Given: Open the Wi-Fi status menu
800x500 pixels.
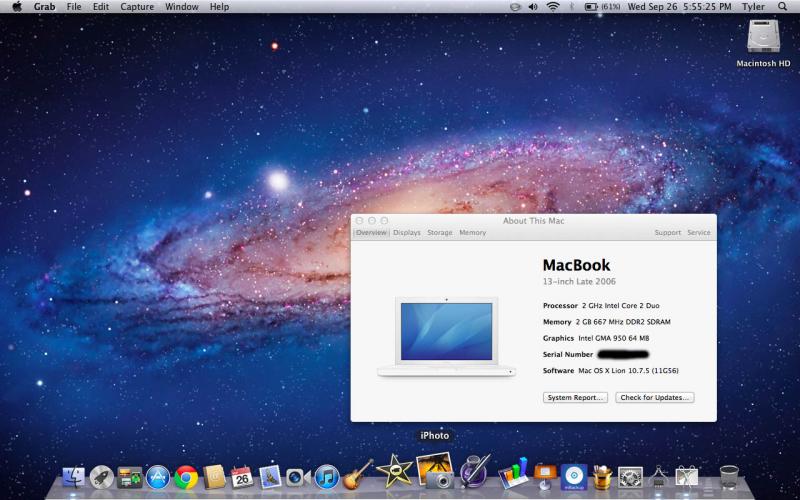Looking at the screenshot, I should click(553, 7).
